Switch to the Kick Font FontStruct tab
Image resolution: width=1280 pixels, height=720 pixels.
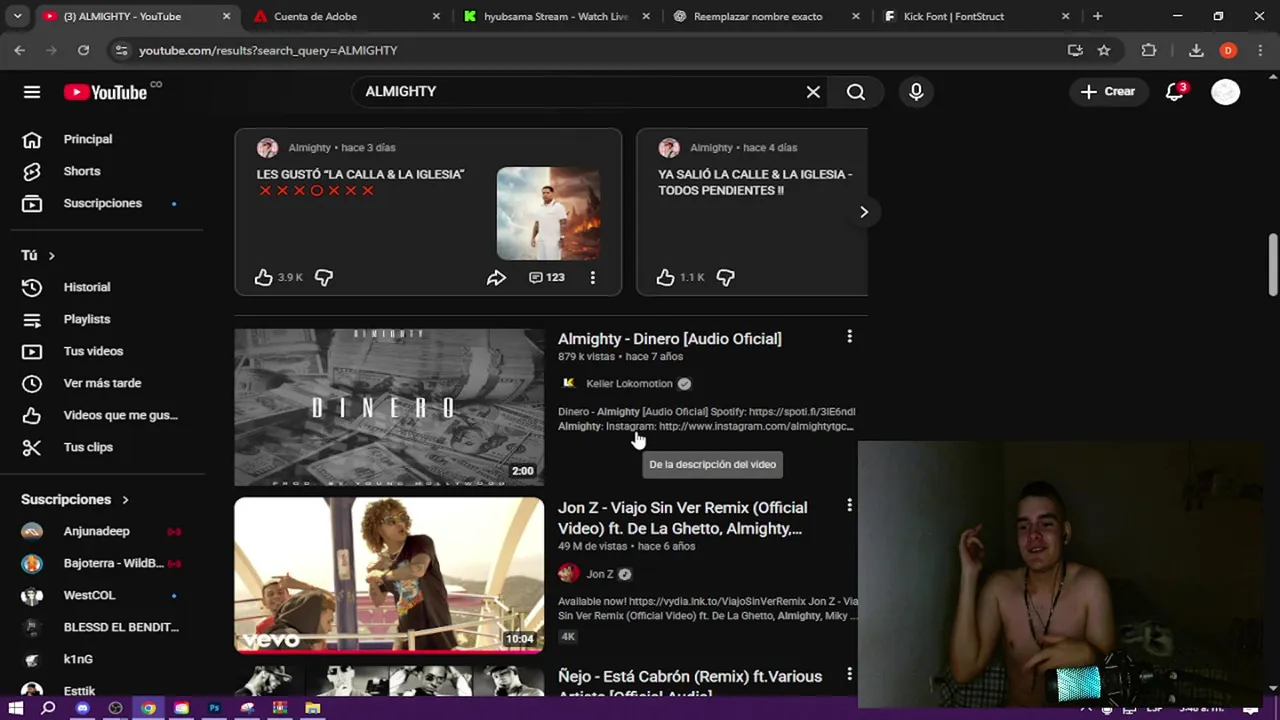click(x=976, y=16)
